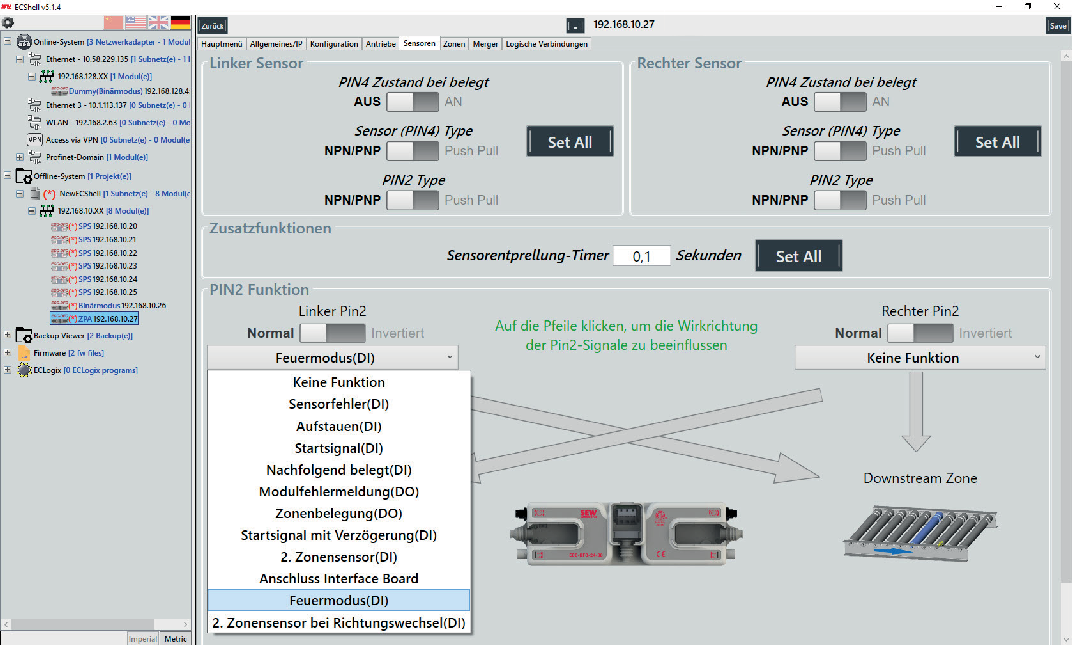The height and width of the screenshot is (645, 1072).
Task: Switch language with the German flag
Action: tap(180, 22)
